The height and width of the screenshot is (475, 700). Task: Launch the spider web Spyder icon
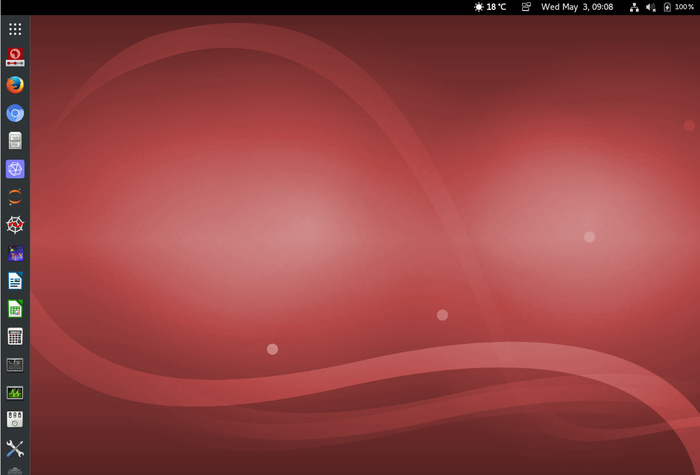pyautogui.click(x=15, y=225)
